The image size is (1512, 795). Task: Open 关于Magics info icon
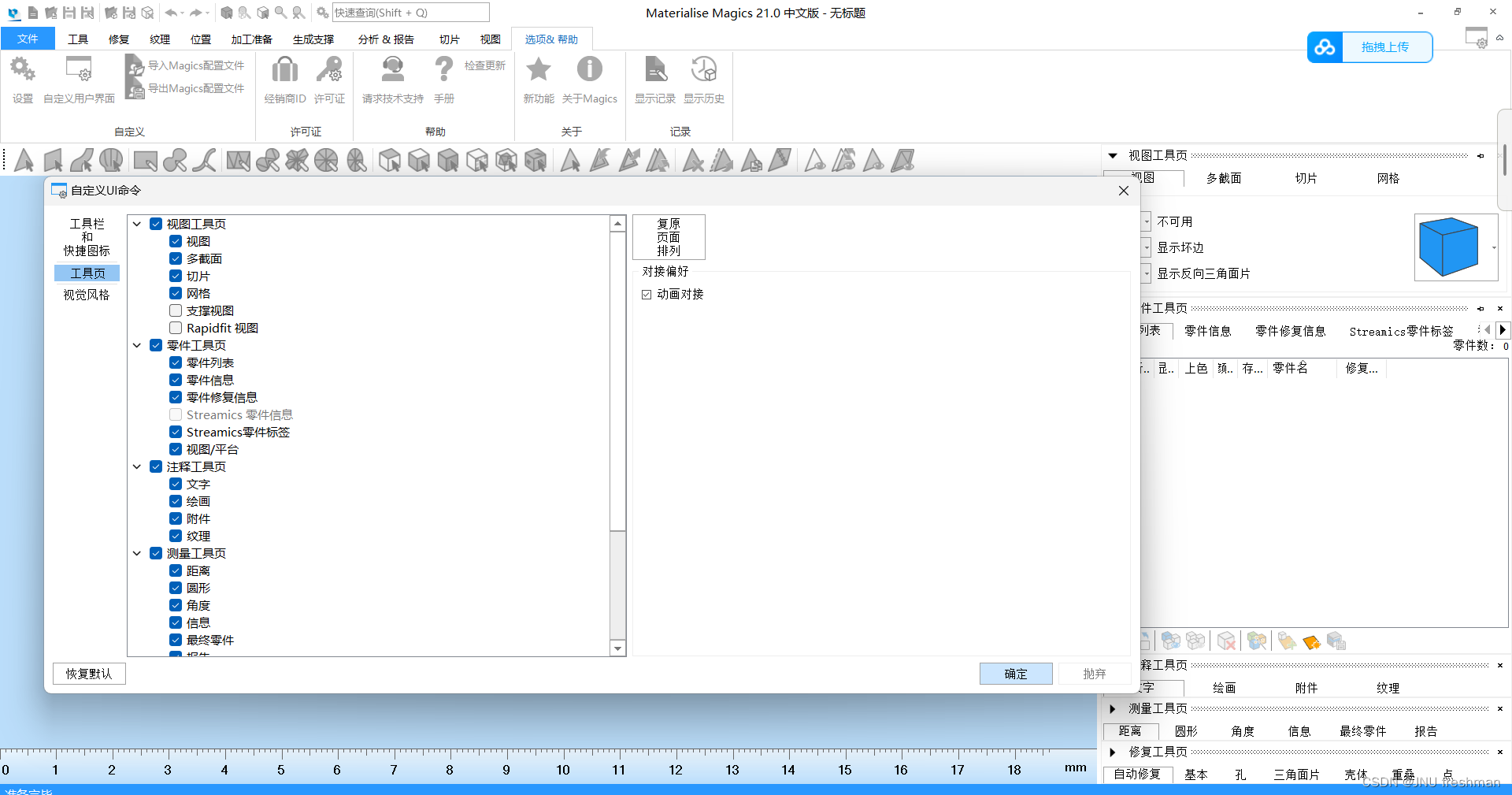[x=589, y=70]
